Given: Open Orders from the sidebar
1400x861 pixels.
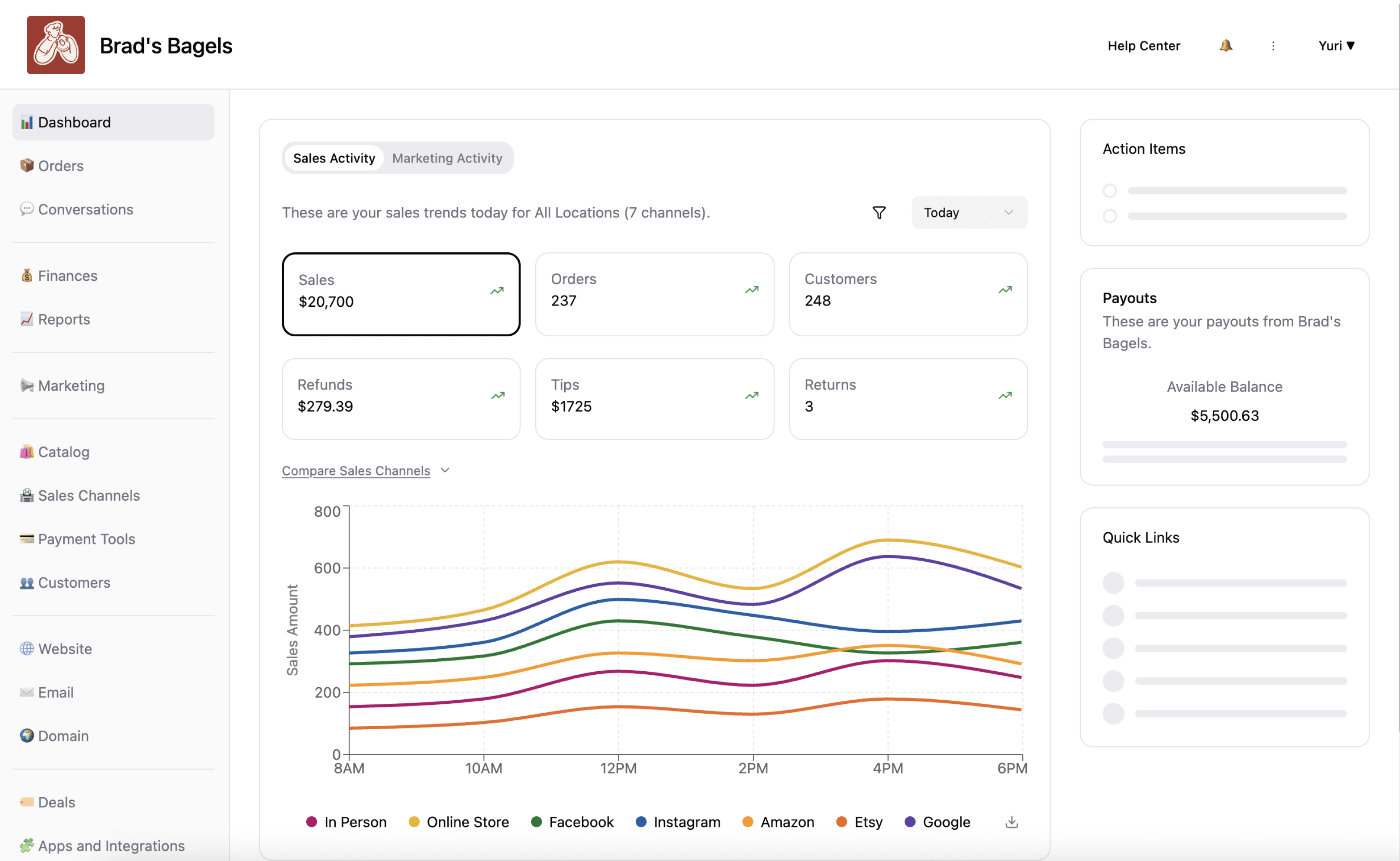Looking at the screenshot, I should click(x=60, y=166).
